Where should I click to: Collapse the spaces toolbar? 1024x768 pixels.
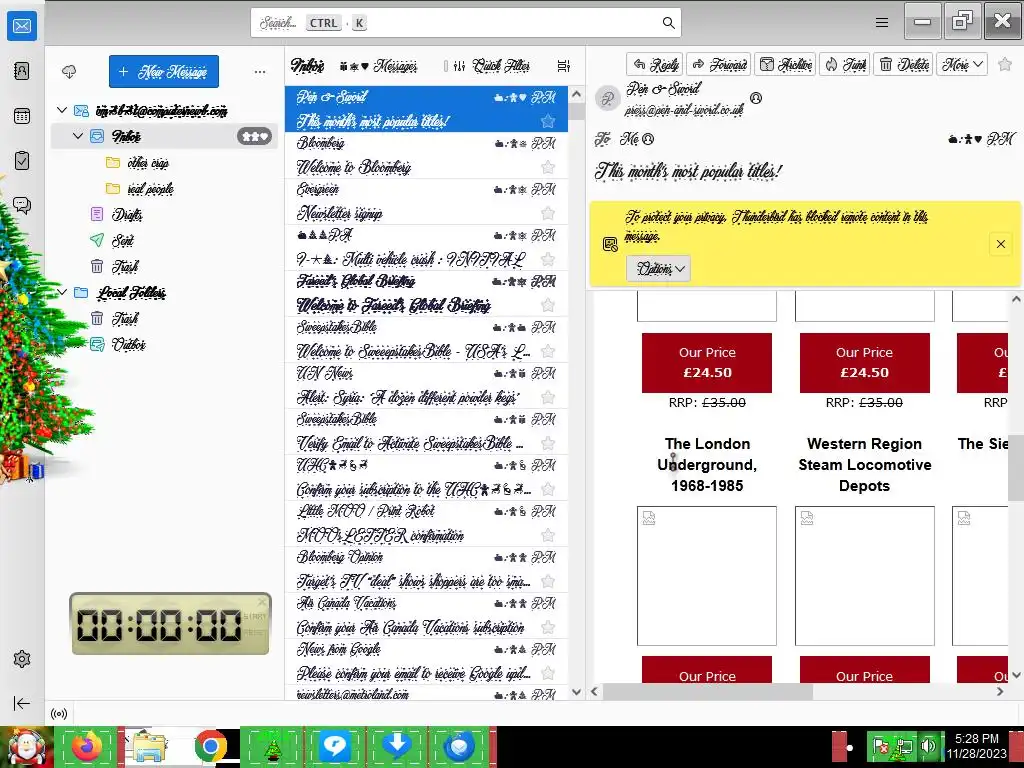(22, 703)
